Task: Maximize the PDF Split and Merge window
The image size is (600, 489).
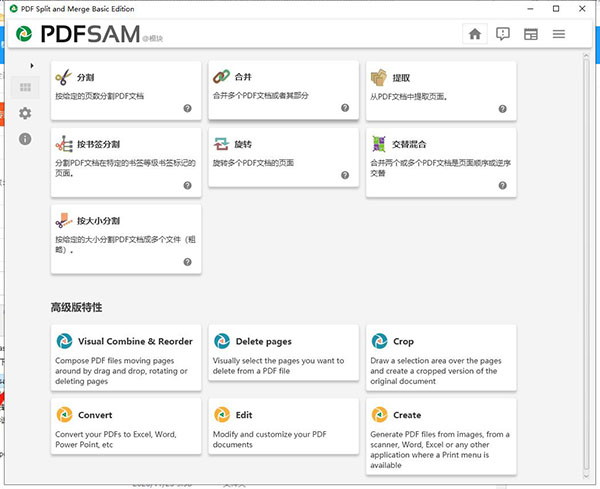Action: [x=556, y=8]
